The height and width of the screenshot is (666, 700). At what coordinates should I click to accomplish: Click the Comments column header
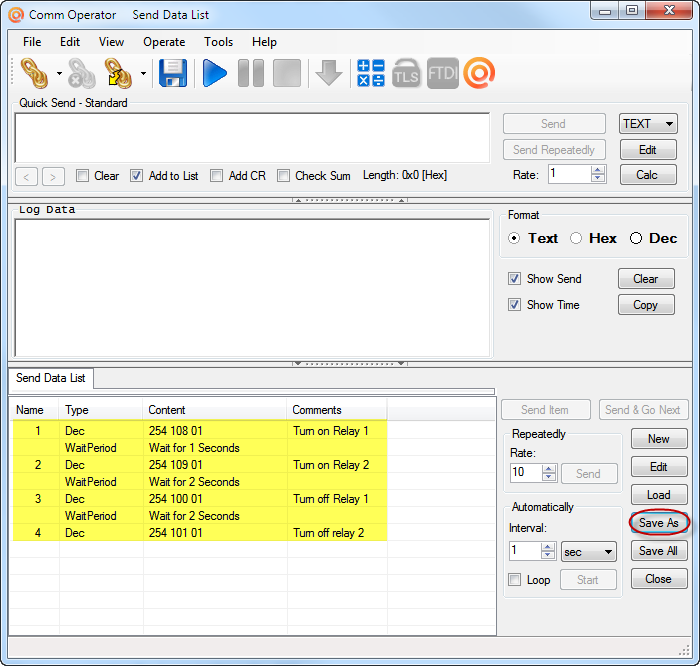coord(337,410)
